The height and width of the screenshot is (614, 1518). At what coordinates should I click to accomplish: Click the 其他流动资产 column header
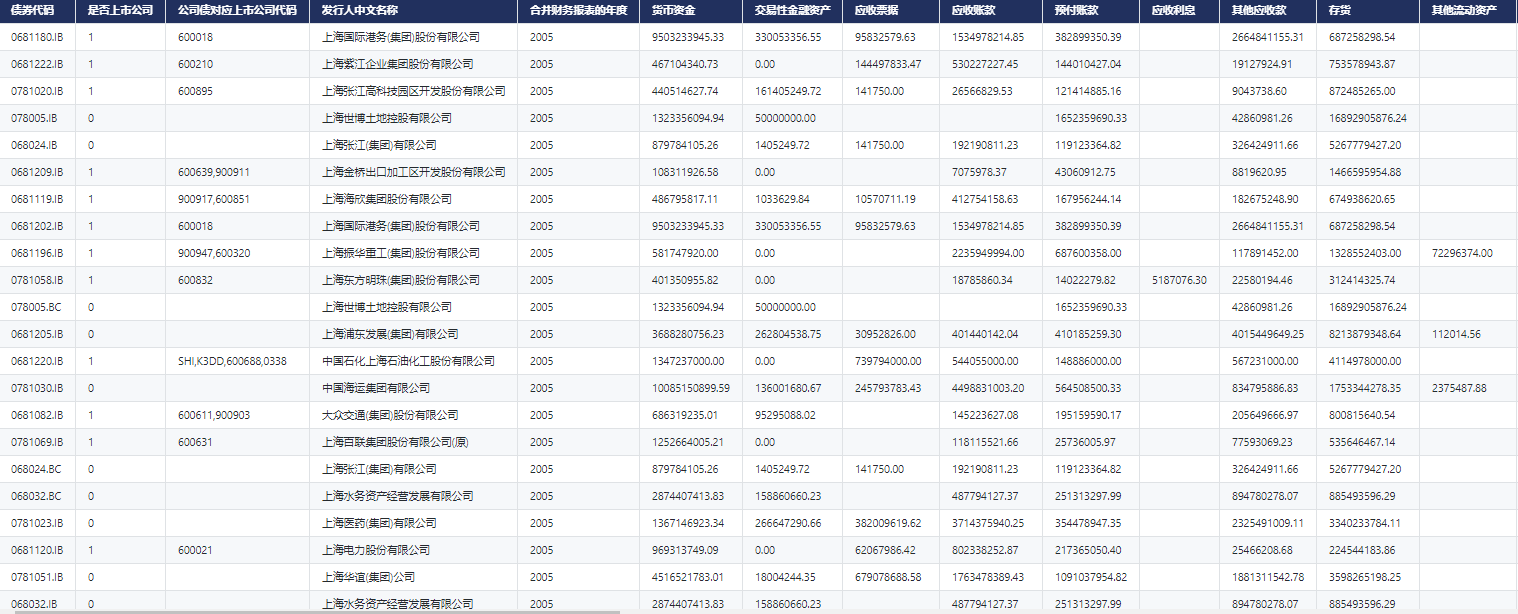click(1464, 10)
